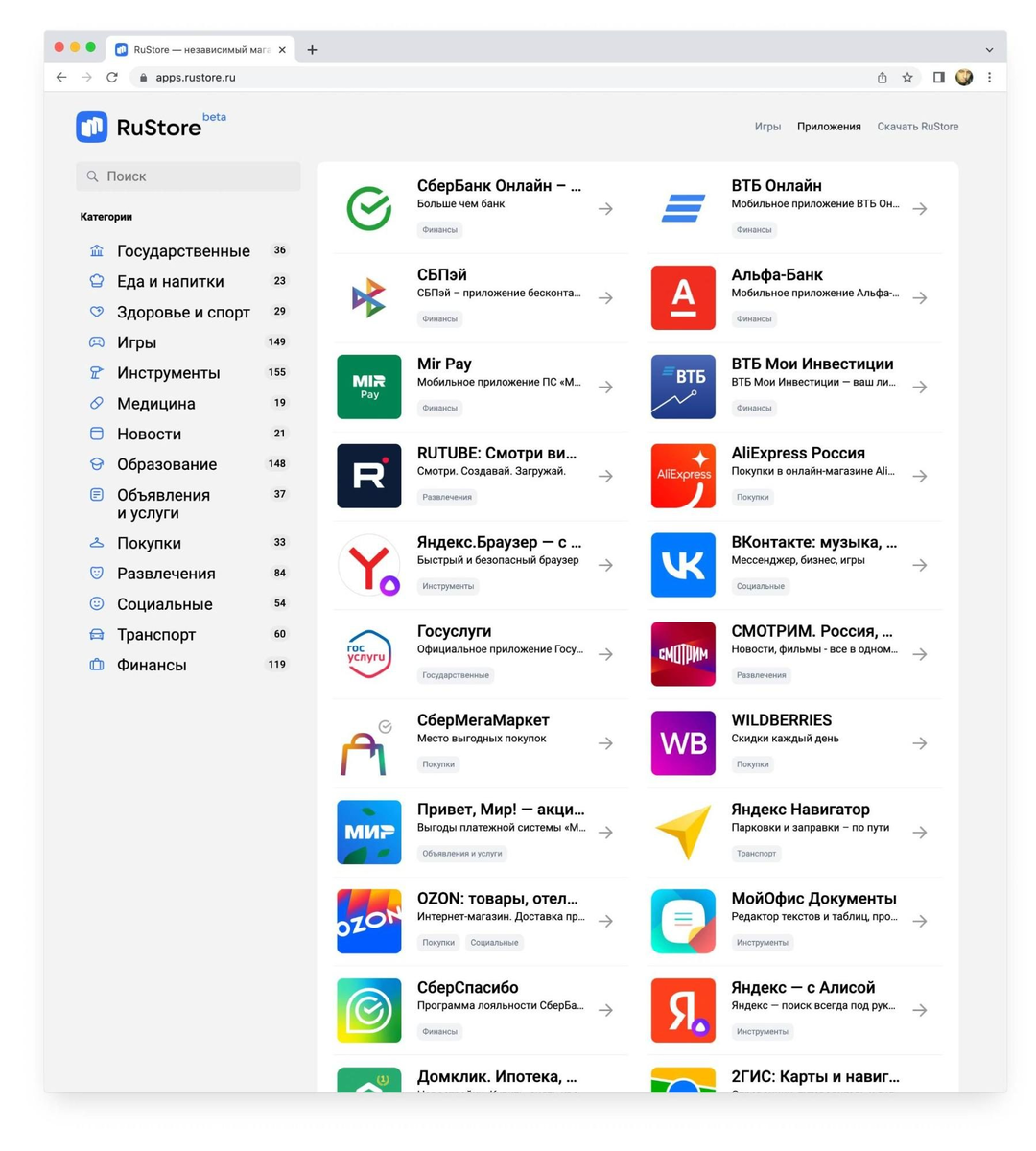Screen dimensions: 1036x1151
Task: Click the Домклик. Ипотека title
Action: click(x=497, y=1077)
